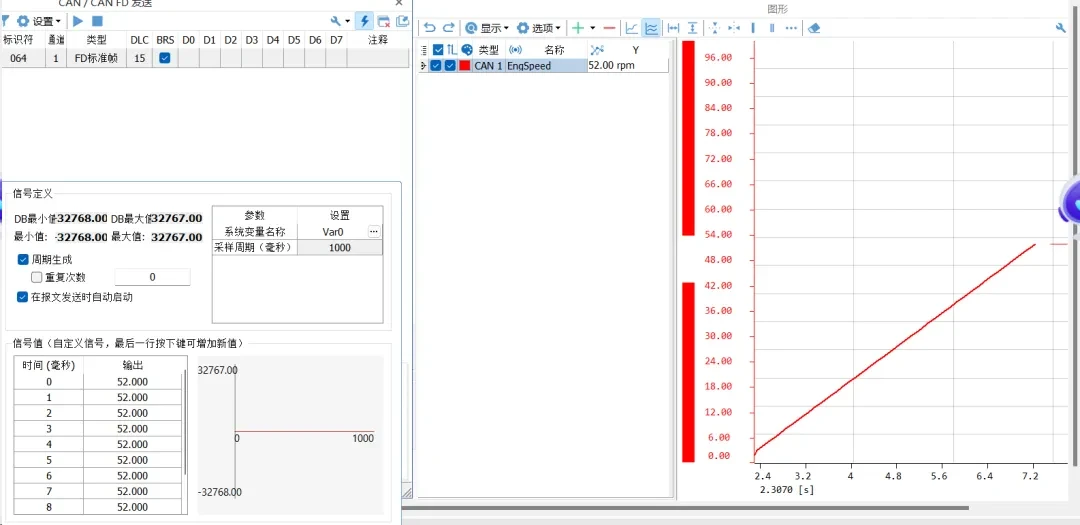Click the color palette icon in the signal list header
Image resolution: width=1080 pixels, height=525 pixels.
[x=466, y=50]
